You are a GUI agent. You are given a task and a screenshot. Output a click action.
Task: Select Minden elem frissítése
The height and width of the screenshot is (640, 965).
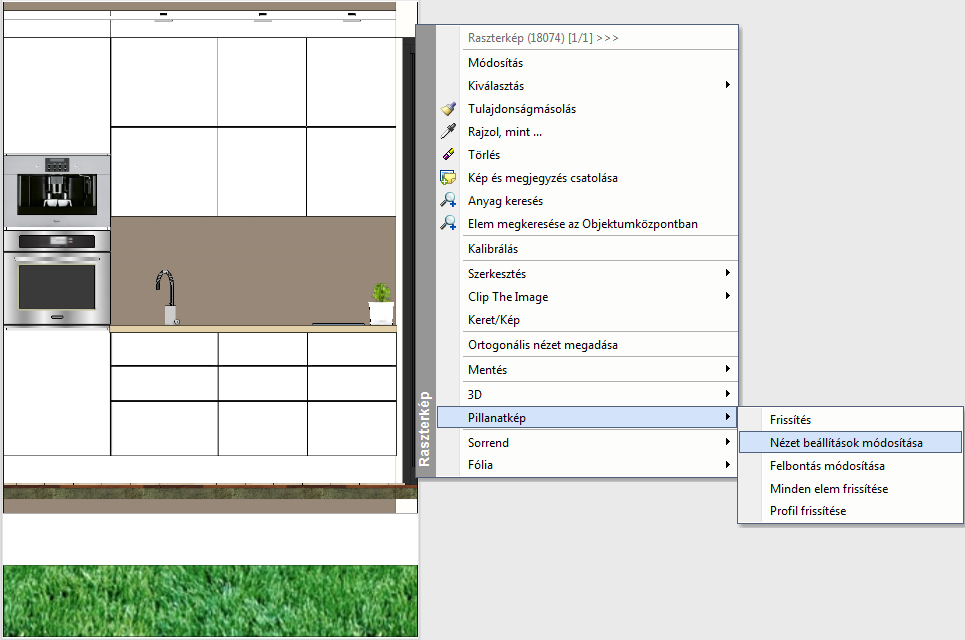tap(828, 489)
